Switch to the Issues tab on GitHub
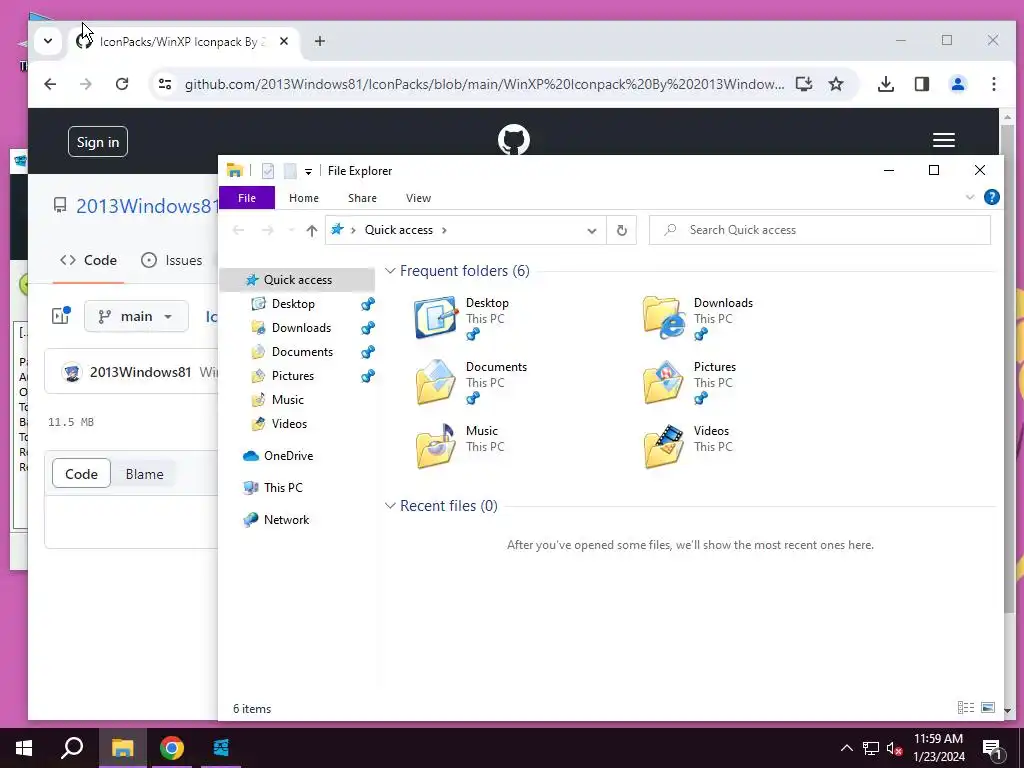 [x=172, y=260]
